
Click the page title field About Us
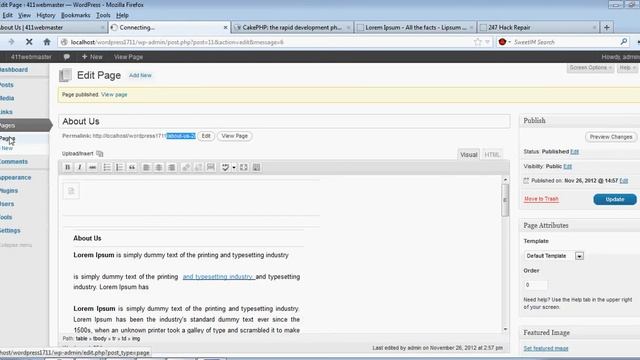pos(284,121)
